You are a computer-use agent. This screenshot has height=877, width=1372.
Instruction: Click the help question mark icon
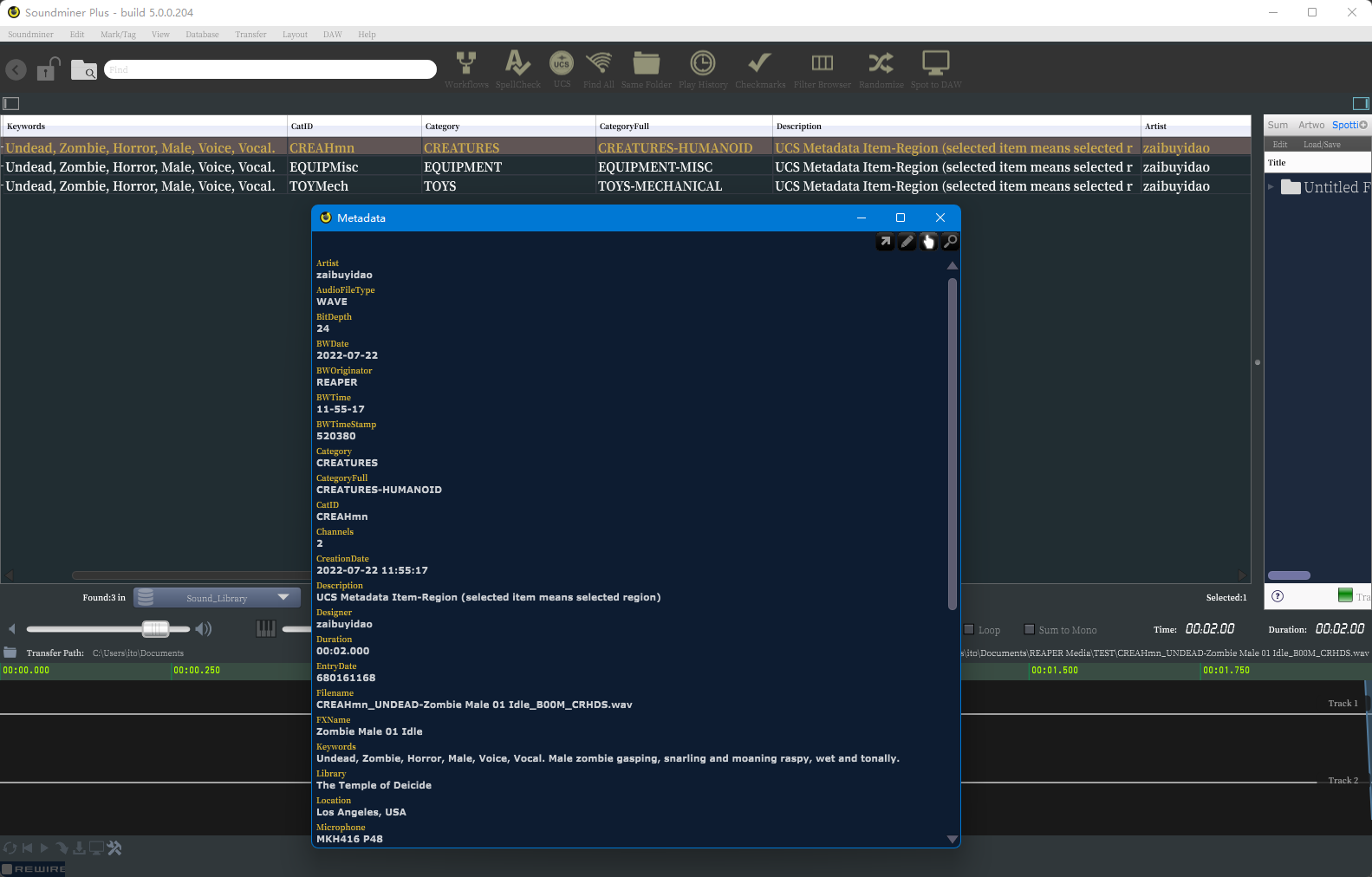(1278, 595)
